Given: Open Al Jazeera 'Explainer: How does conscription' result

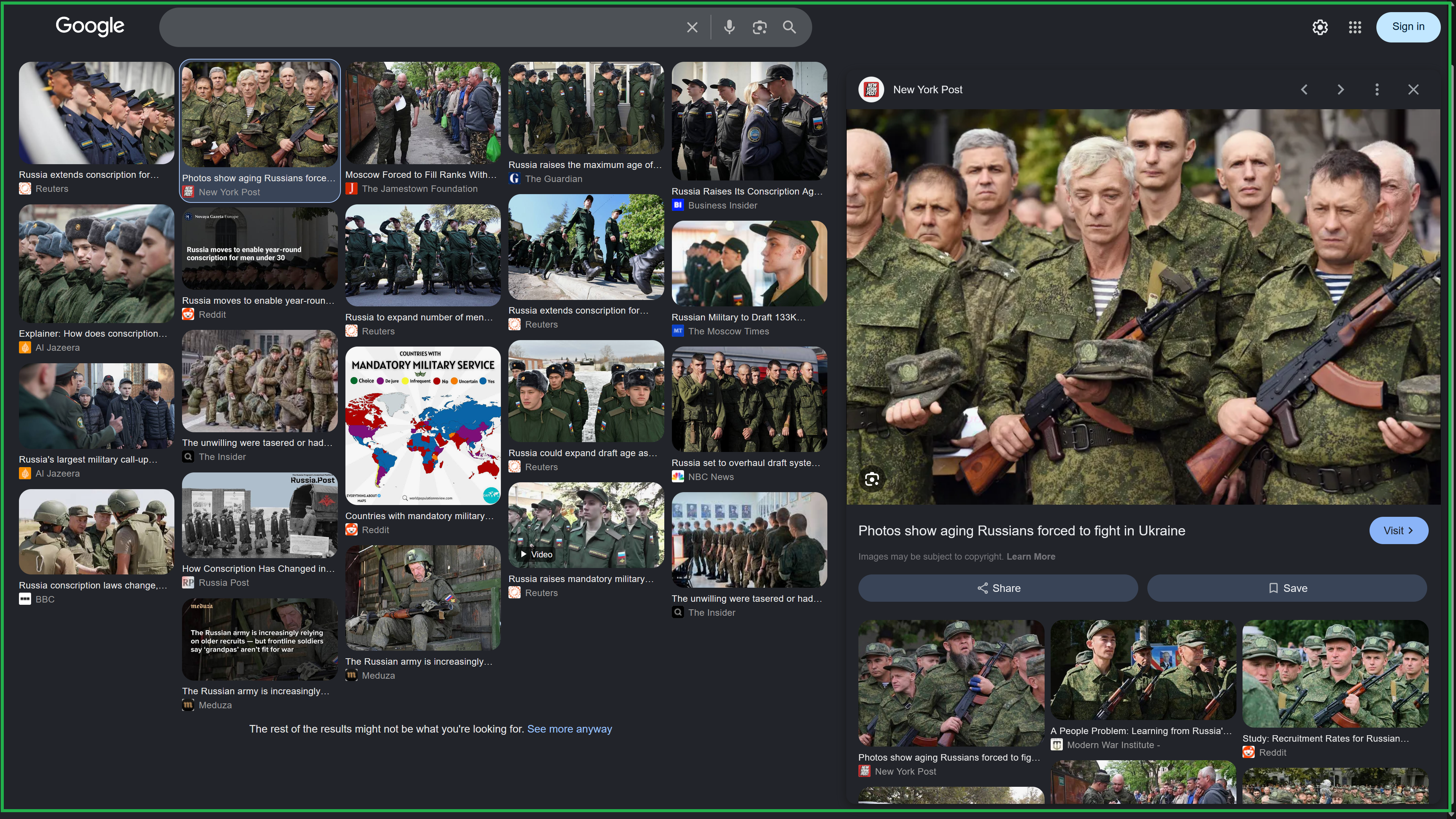Looking at the screenshot, I should pyautogui.click(x=96, y=264).
